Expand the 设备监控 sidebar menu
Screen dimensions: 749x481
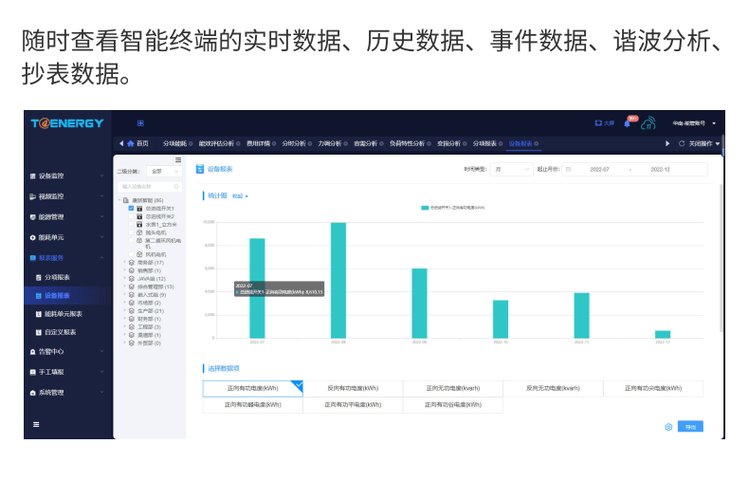[66, 176]
